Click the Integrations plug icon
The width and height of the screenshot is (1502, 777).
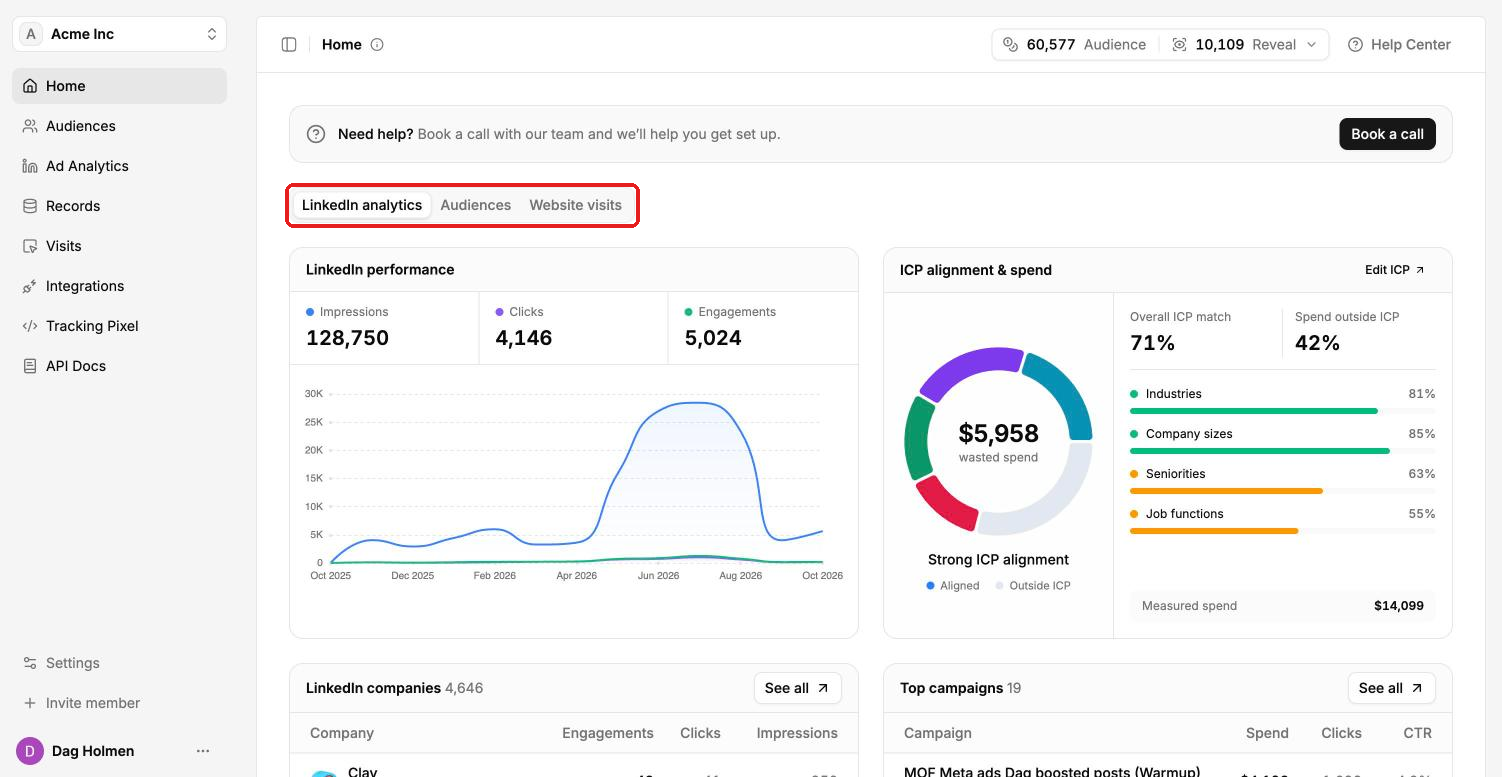[30, 286]
